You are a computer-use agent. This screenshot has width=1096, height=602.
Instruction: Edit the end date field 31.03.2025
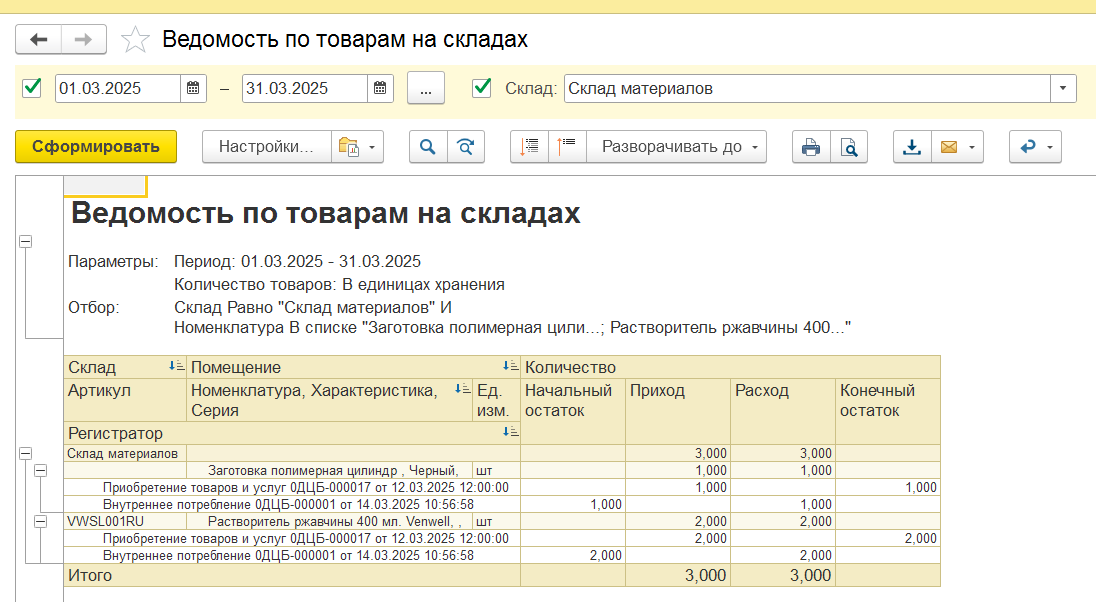[305, 88]
